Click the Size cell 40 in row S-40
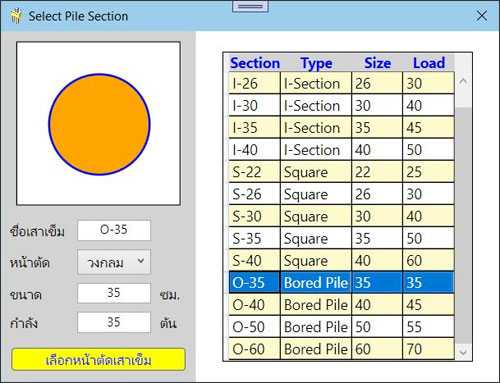500x383 pixels. coord(377,260)
